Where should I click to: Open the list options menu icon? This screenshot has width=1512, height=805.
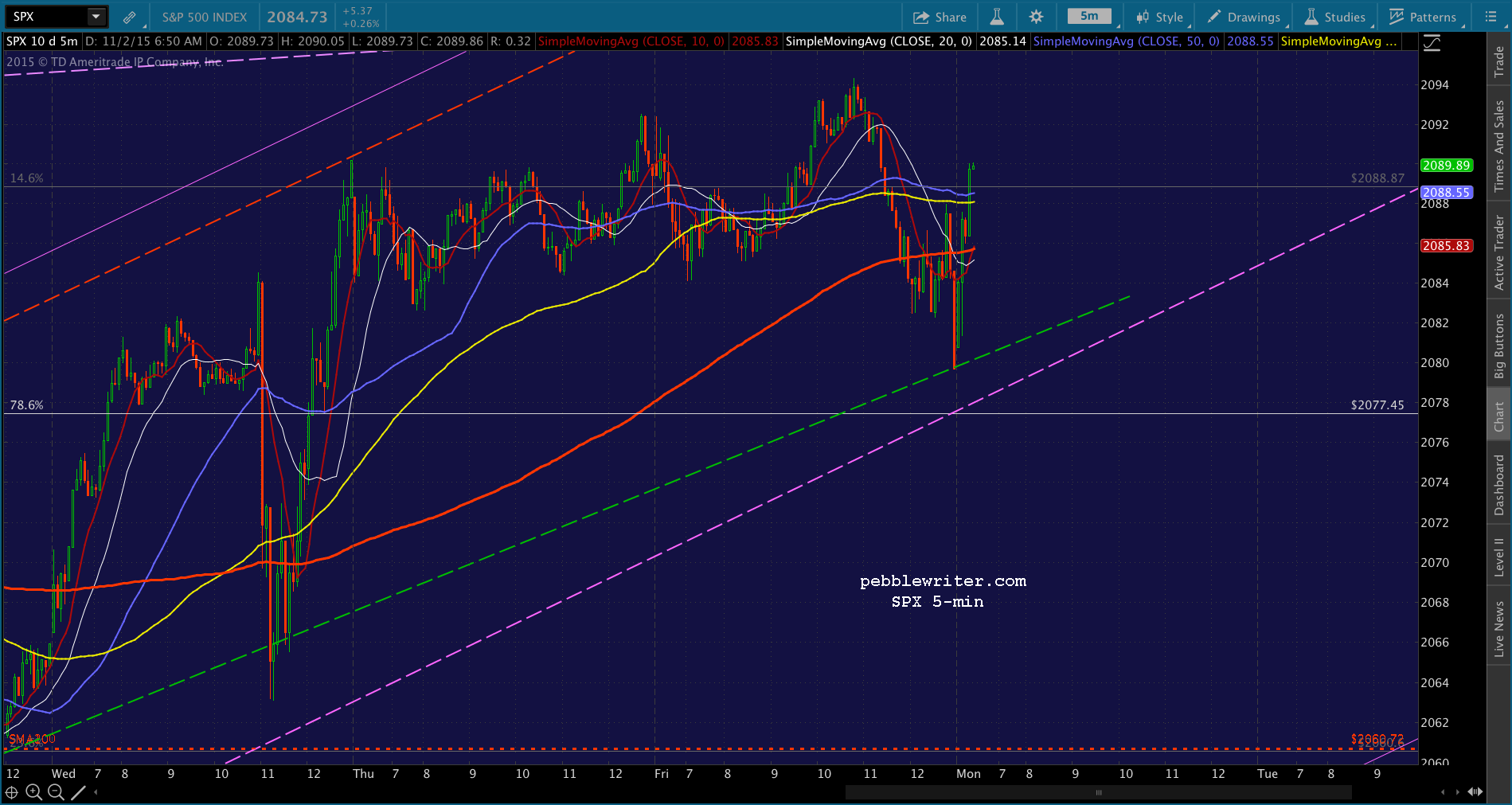(1491, 17)
